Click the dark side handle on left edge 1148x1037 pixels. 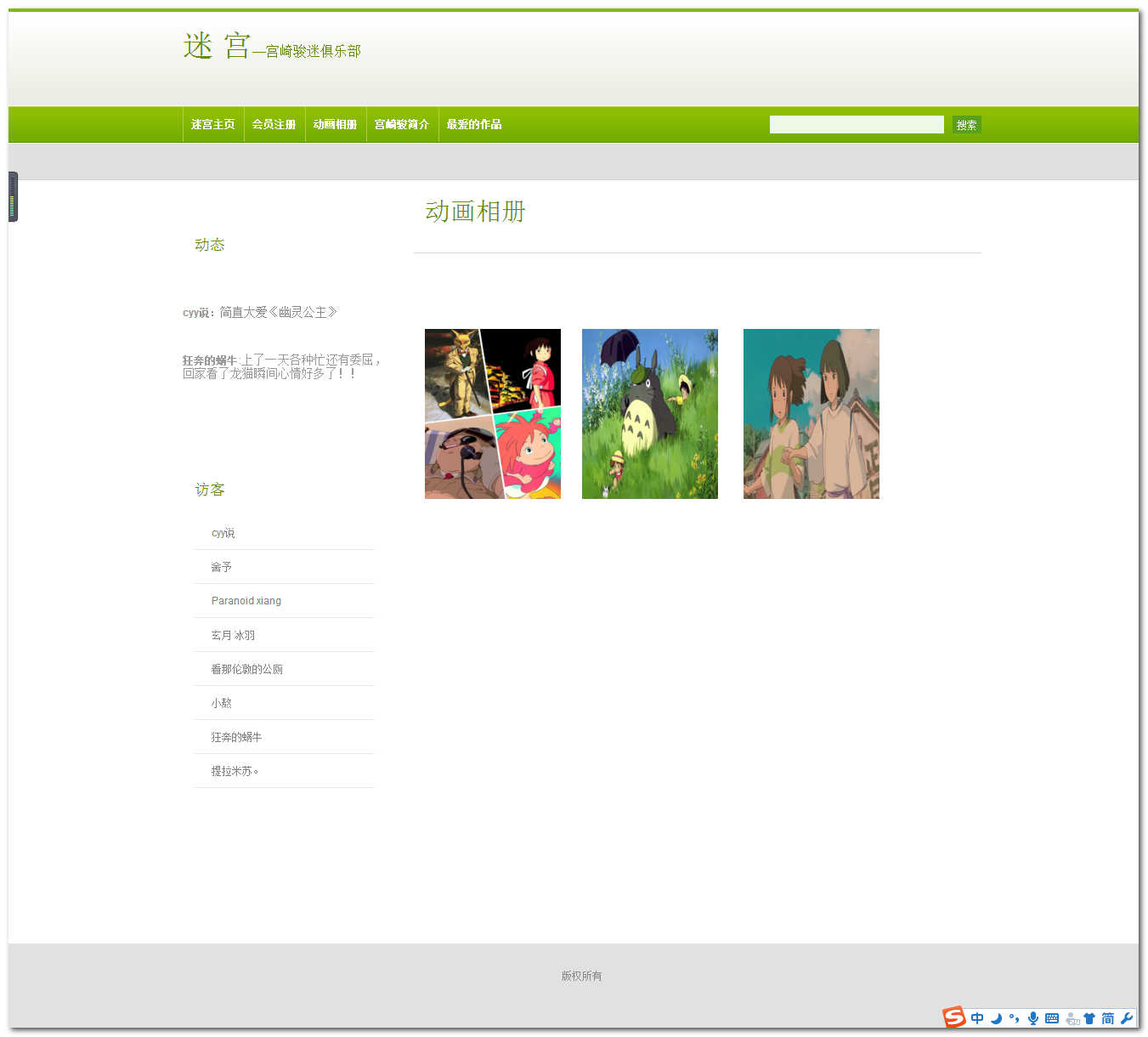pos(13,196)
